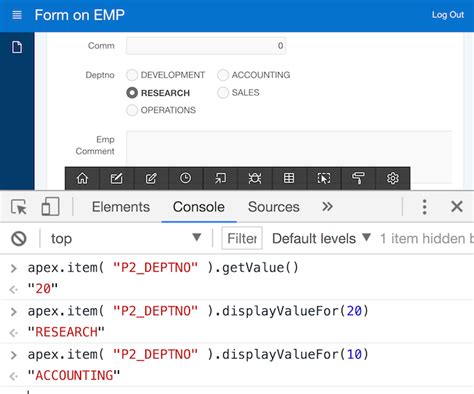The height and width of the screenshot is (394, 474).
Task: Switch to the Elements tab
Action: tap(121, 207)
